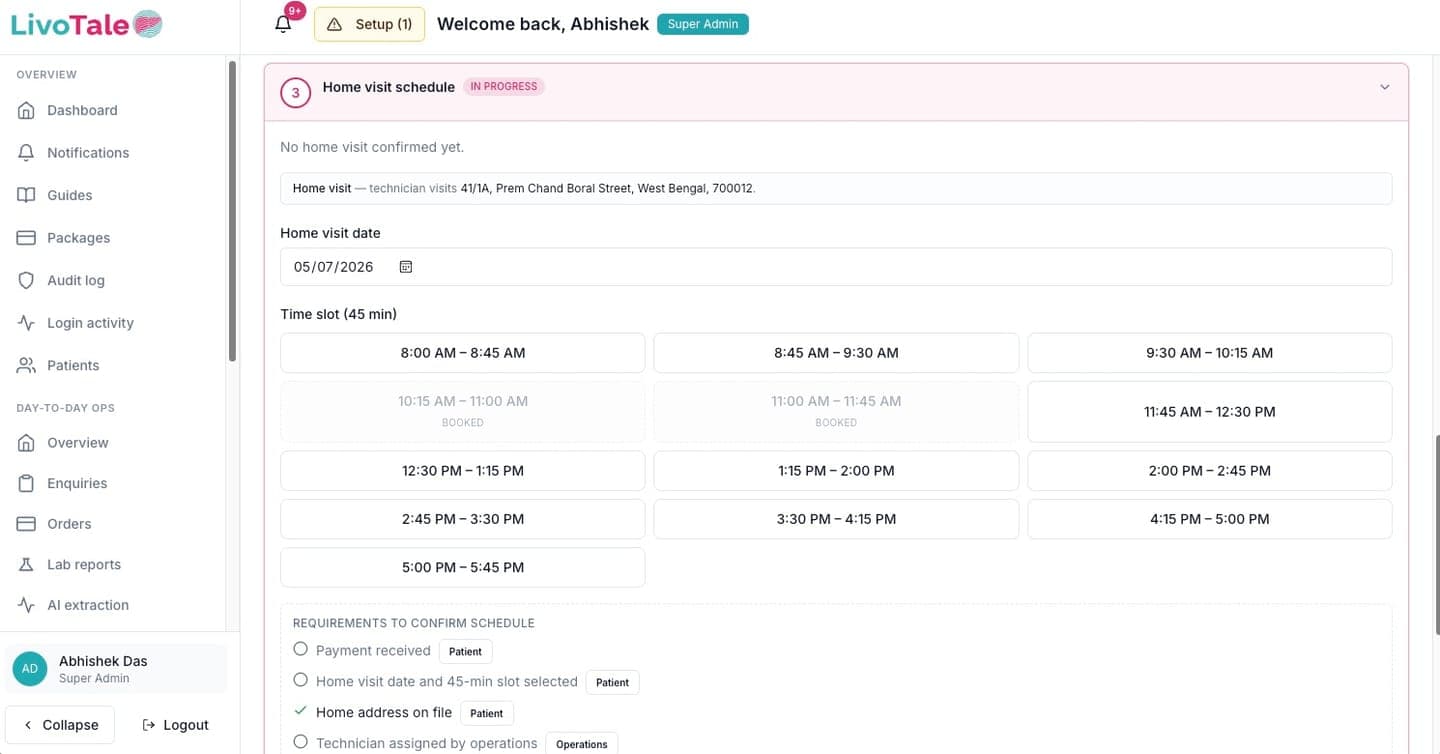Viewport: 1440px width, 754px height.
Task: Select the 3:30 PM – 4:15 PM slot
Action: [836, 519]
